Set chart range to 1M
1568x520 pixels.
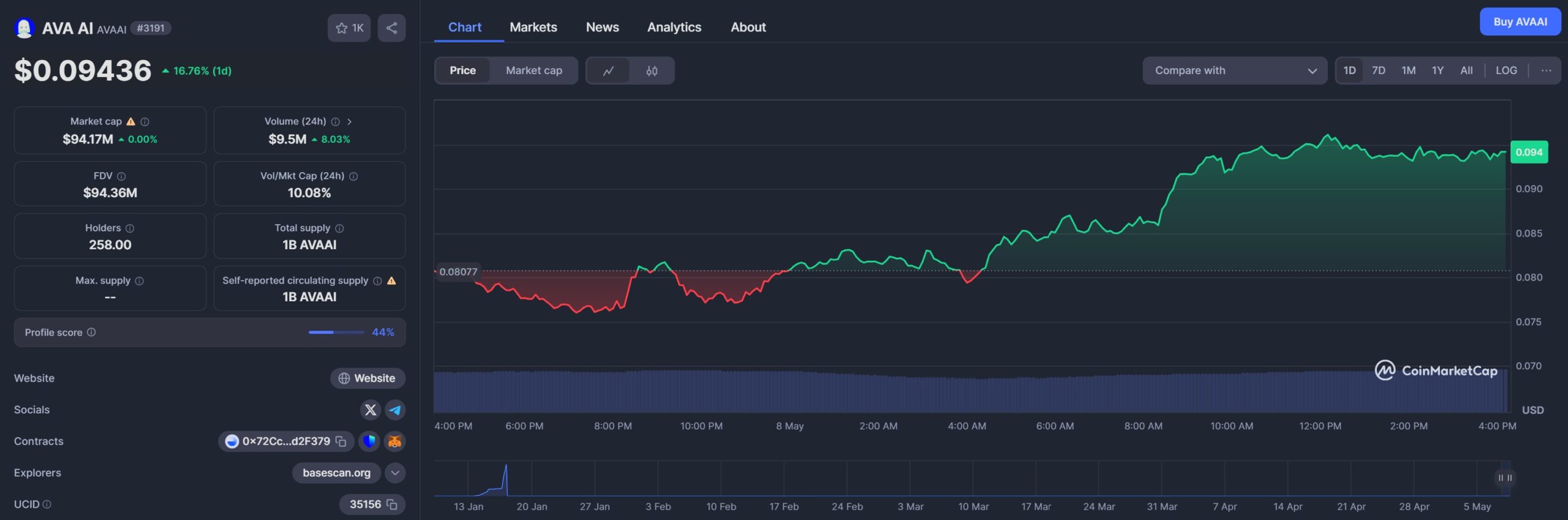point(1408,70)
